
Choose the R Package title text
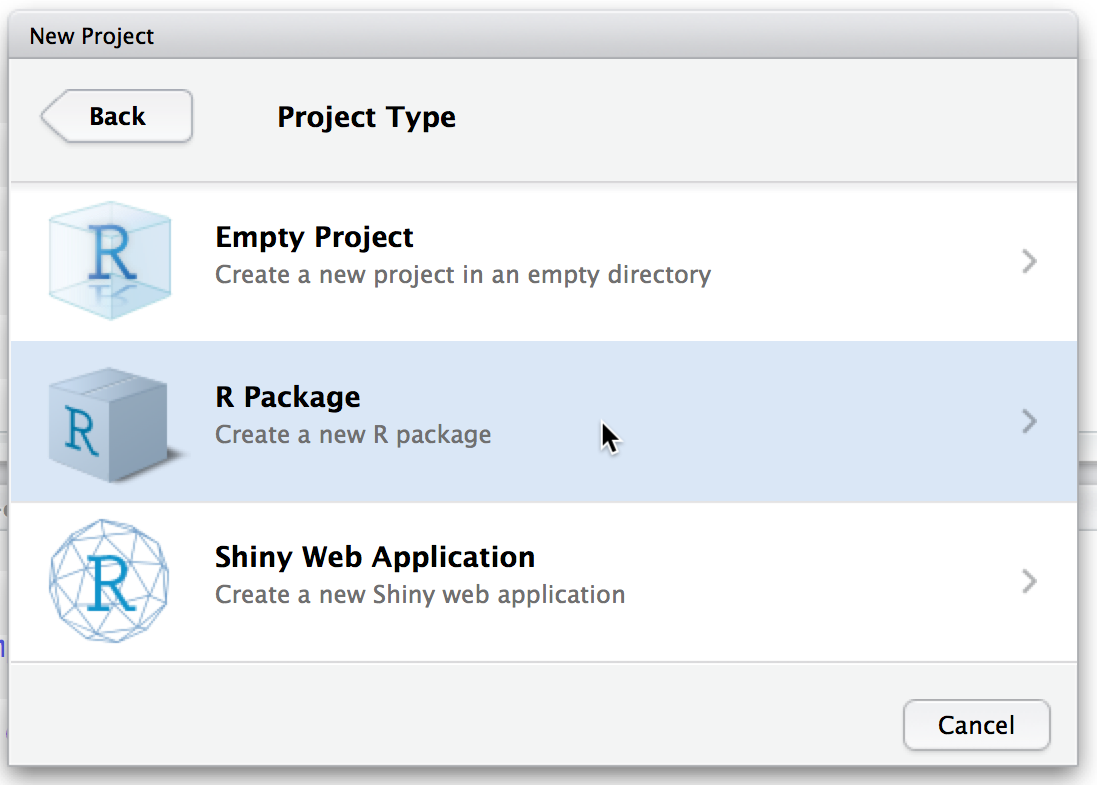pyautogui.click(x=287, y=397)
